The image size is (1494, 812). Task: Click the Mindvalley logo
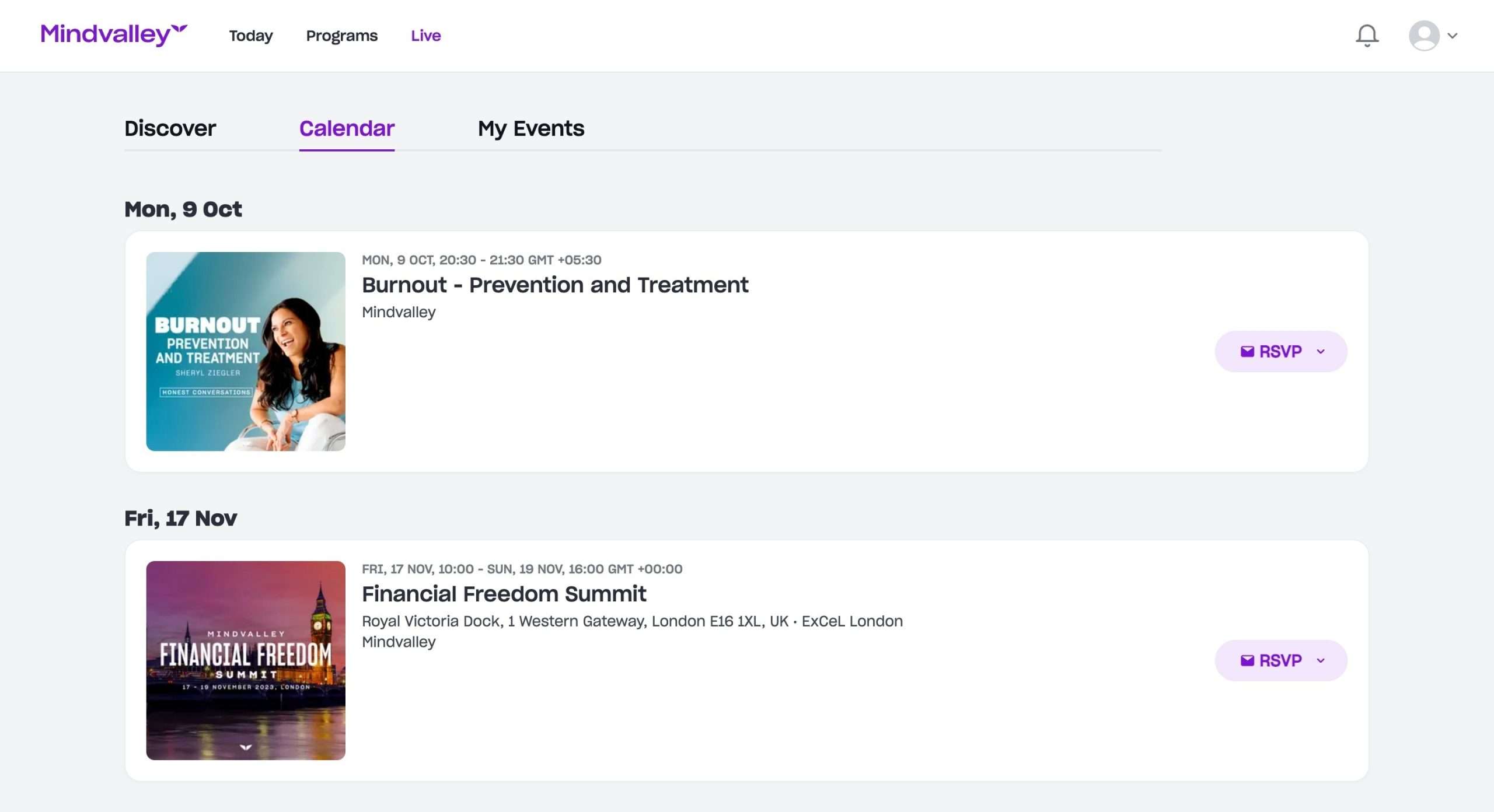(x=114, y=34)
